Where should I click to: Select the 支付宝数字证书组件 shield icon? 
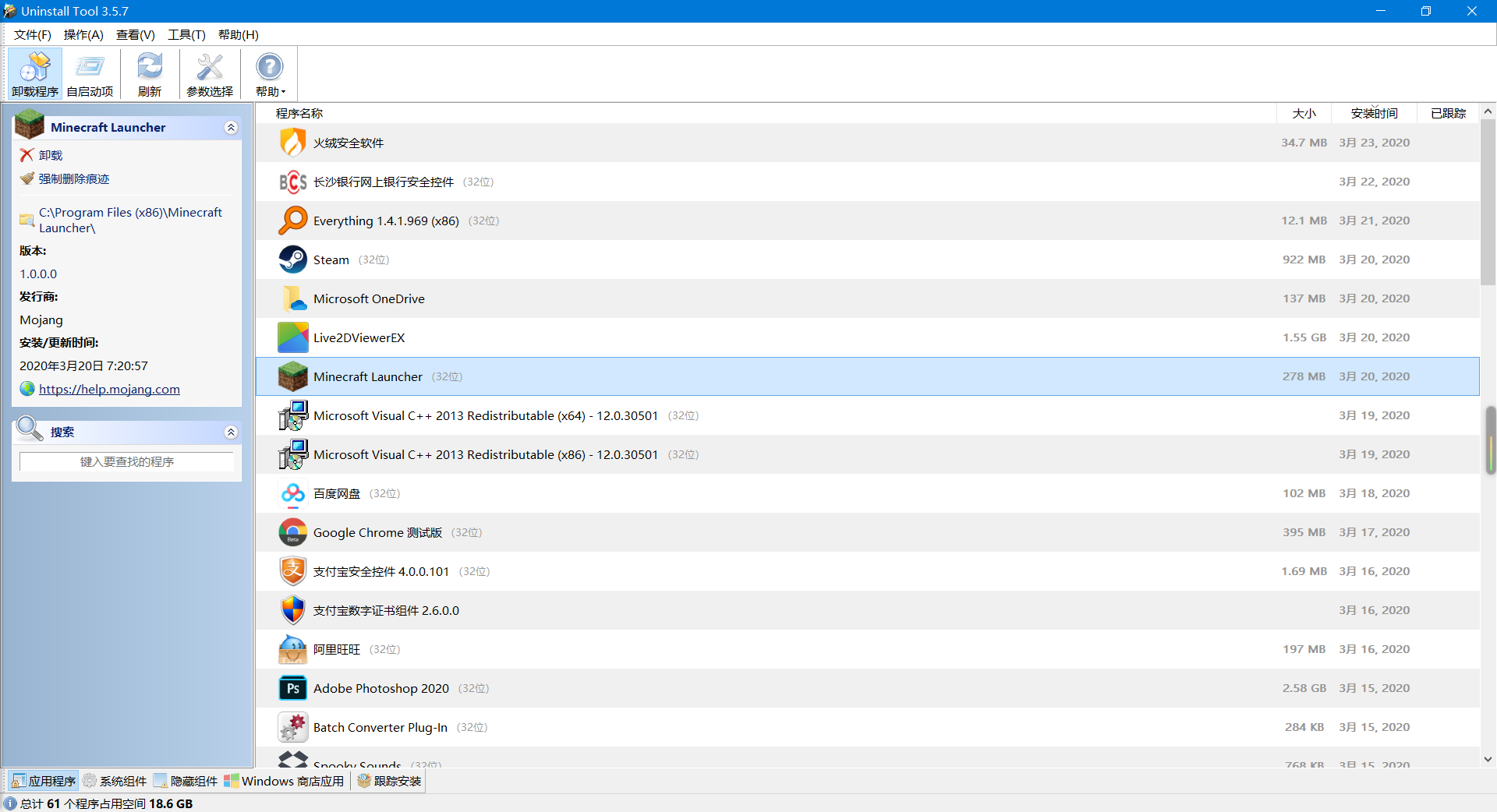click(x=293, y=610)
